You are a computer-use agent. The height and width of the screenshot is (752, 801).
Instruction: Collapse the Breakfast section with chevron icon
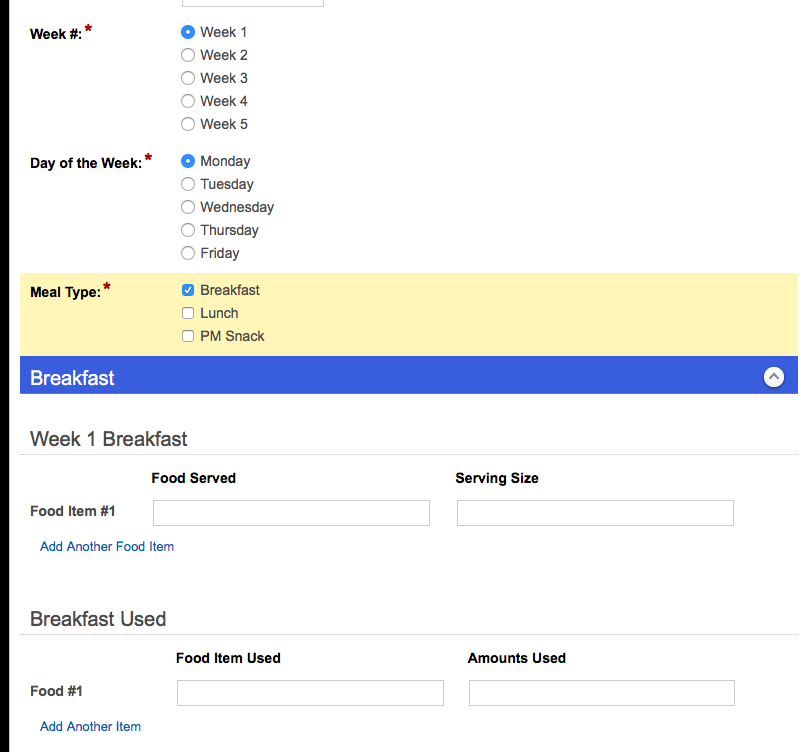[773, 377]
